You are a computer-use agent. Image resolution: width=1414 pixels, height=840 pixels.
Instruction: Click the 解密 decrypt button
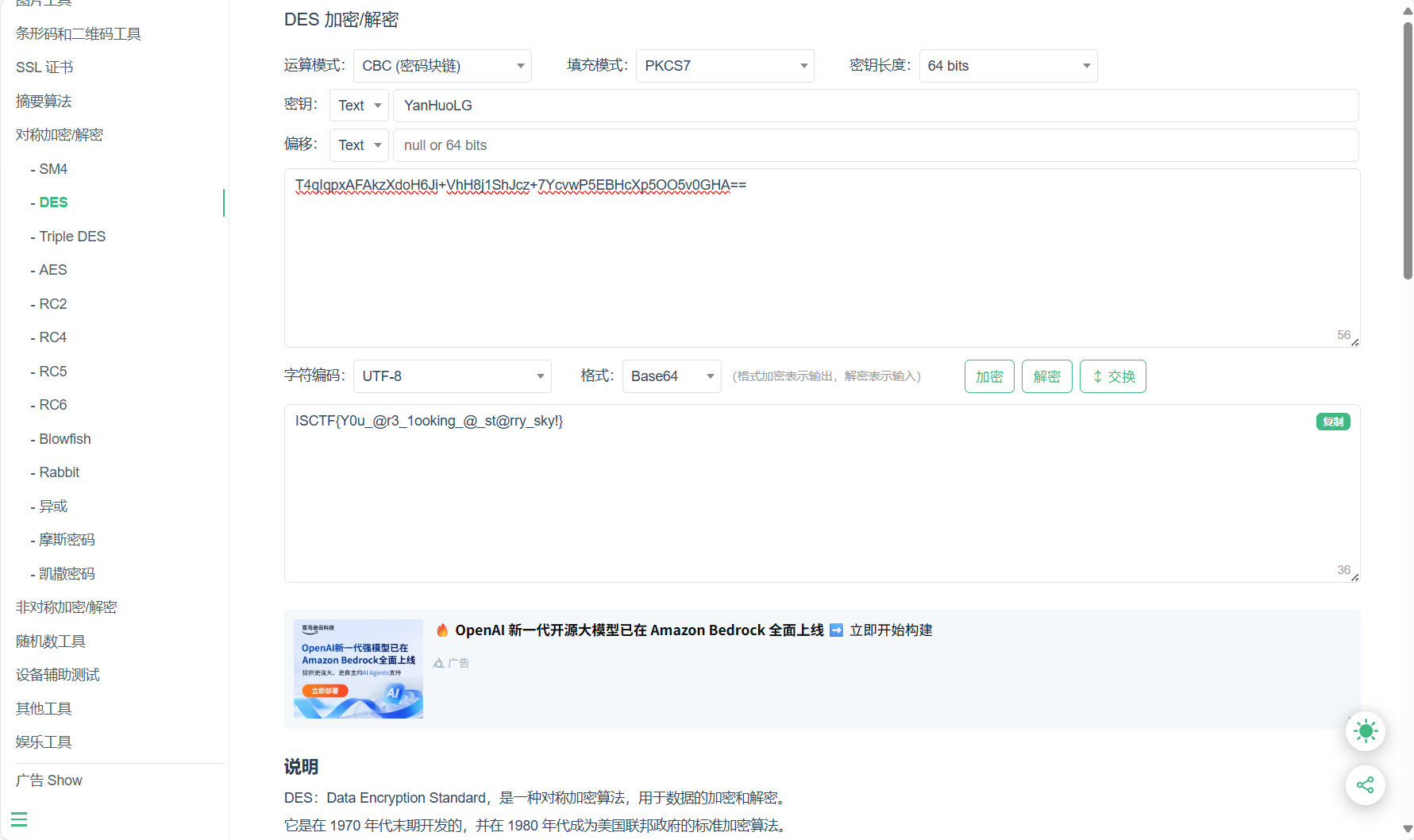coord(1046,376)
